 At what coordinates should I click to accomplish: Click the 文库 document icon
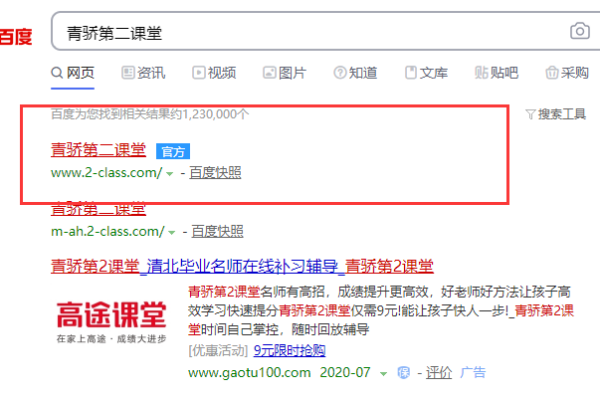click(x=411, y=72)
